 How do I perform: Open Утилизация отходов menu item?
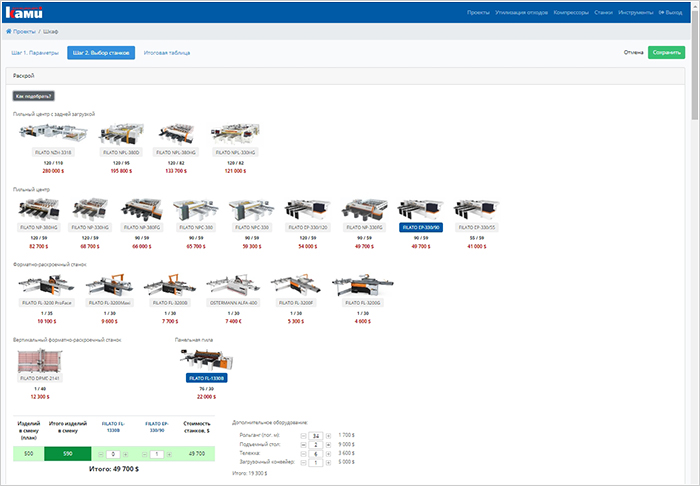click(x=521, y=12)
